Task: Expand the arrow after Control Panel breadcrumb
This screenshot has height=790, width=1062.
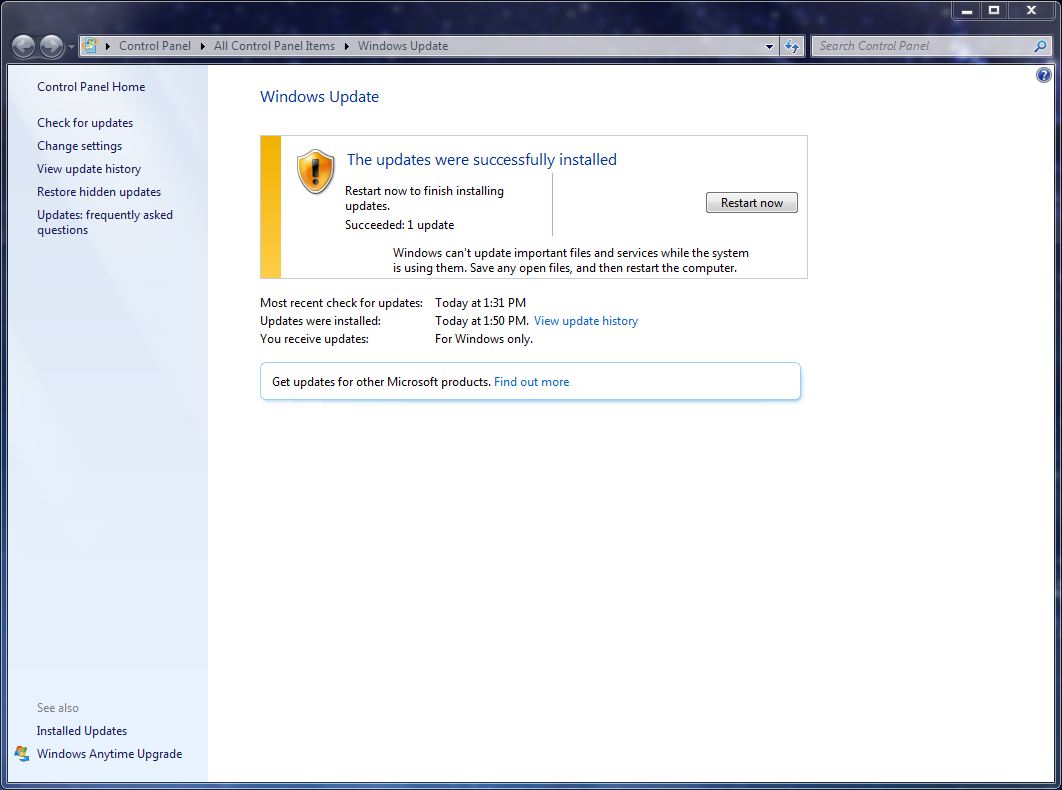Action: (x=203, y=46)
